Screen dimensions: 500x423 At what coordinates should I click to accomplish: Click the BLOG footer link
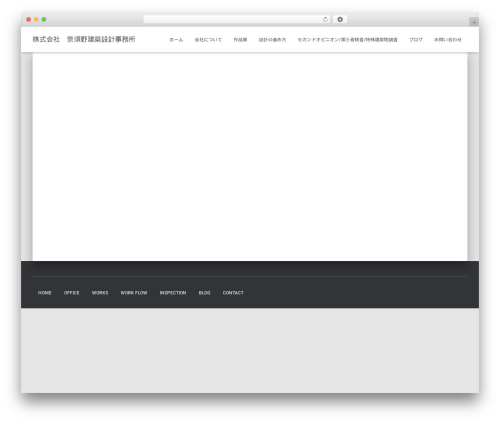pyautogui.click(x=205, y=293)
